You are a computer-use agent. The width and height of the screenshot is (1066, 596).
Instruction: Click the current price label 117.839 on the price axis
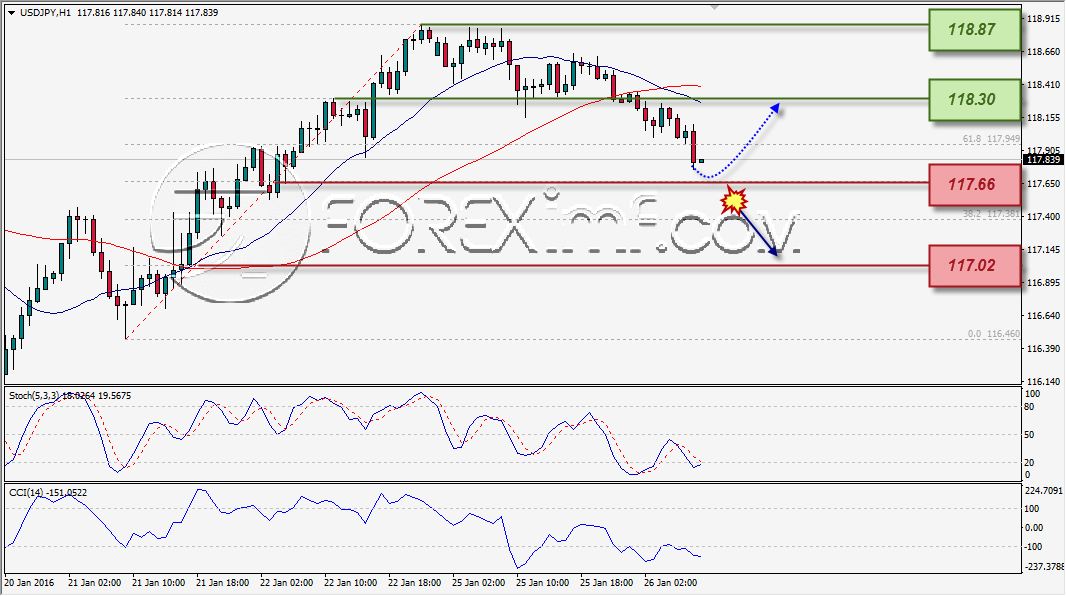click(x=1044, y=160)
